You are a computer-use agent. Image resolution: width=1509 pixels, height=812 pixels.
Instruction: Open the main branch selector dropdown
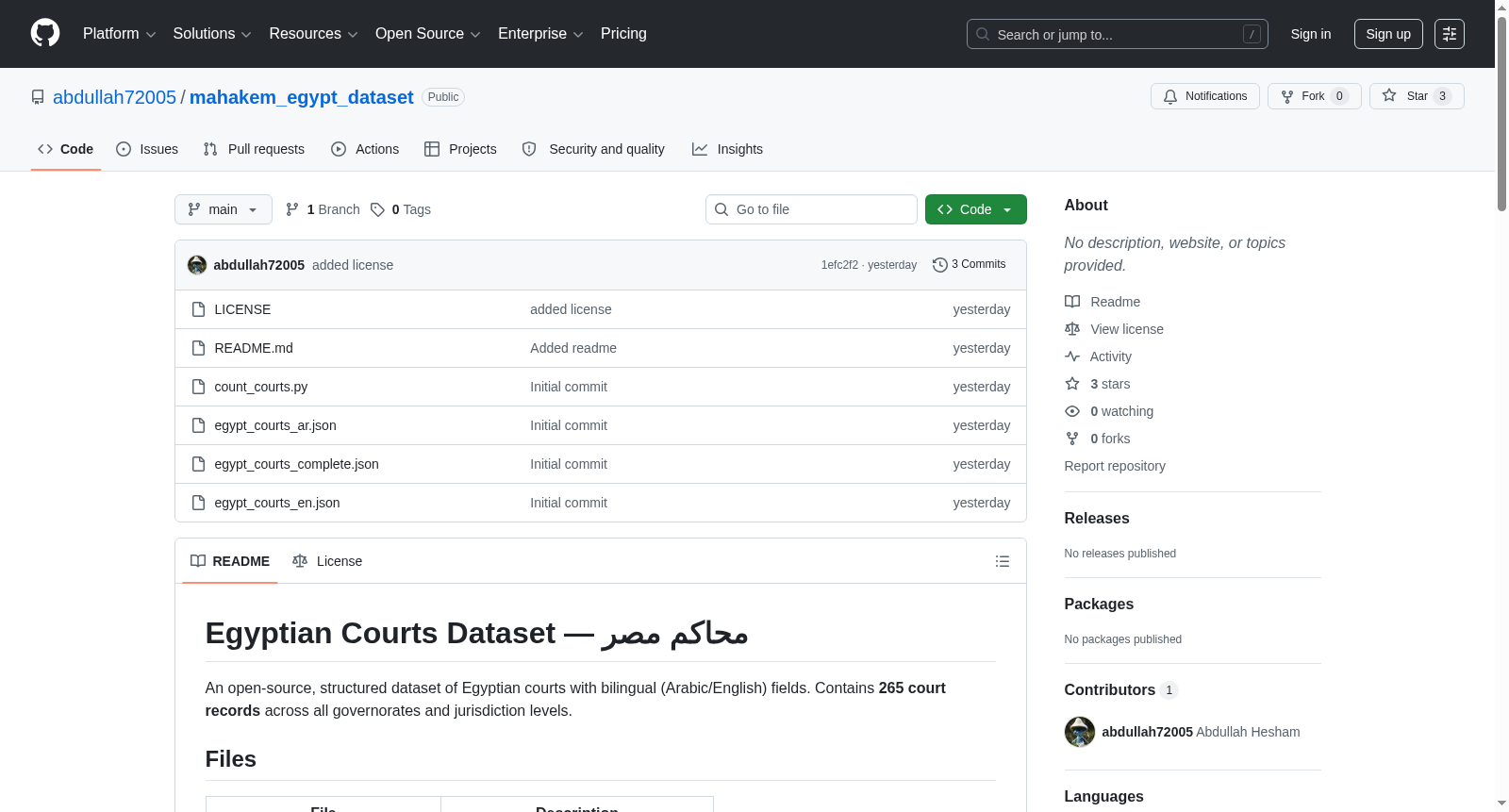[x=224, y=209]
